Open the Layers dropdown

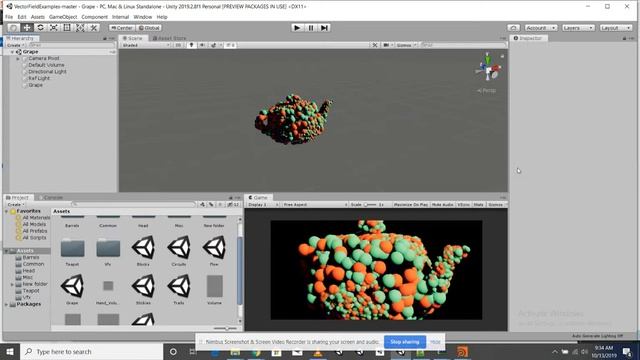point(578,28)
